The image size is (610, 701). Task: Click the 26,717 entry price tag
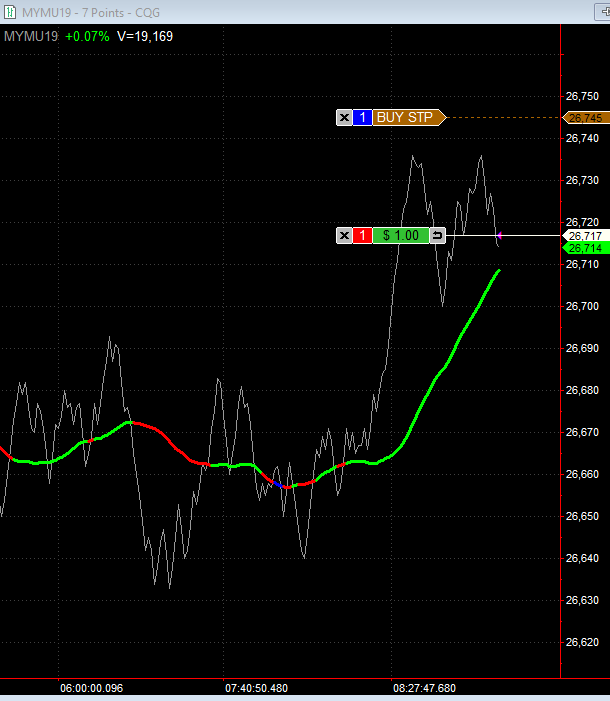click(x=586, y=236)
